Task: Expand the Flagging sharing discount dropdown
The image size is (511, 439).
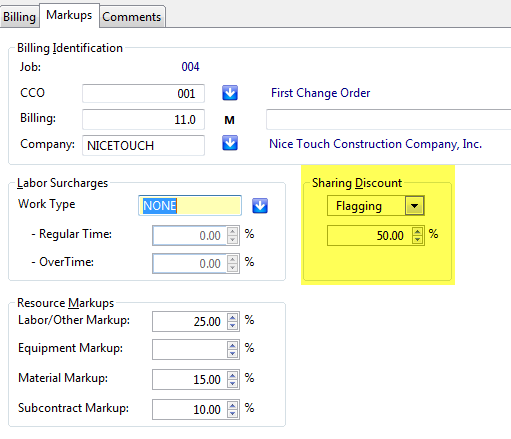Action: (414, 206)
